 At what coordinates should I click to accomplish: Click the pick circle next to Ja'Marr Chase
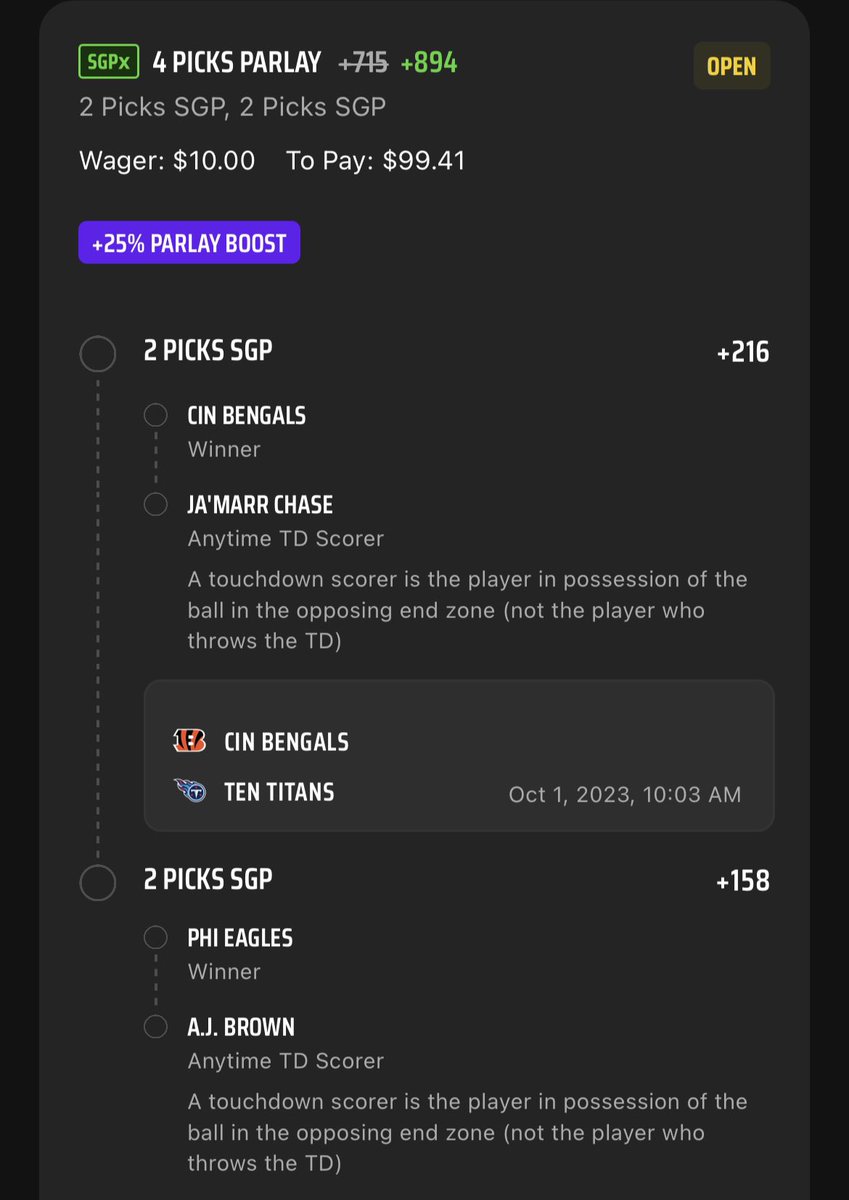(155, 504)
